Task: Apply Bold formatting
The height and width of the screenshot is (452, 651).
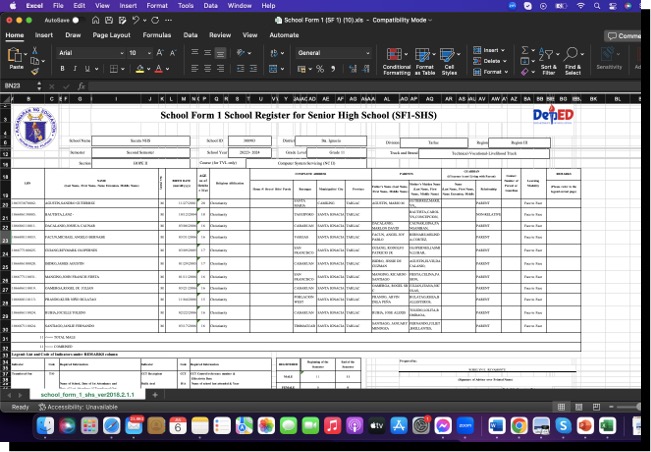Action: (62, 69)
